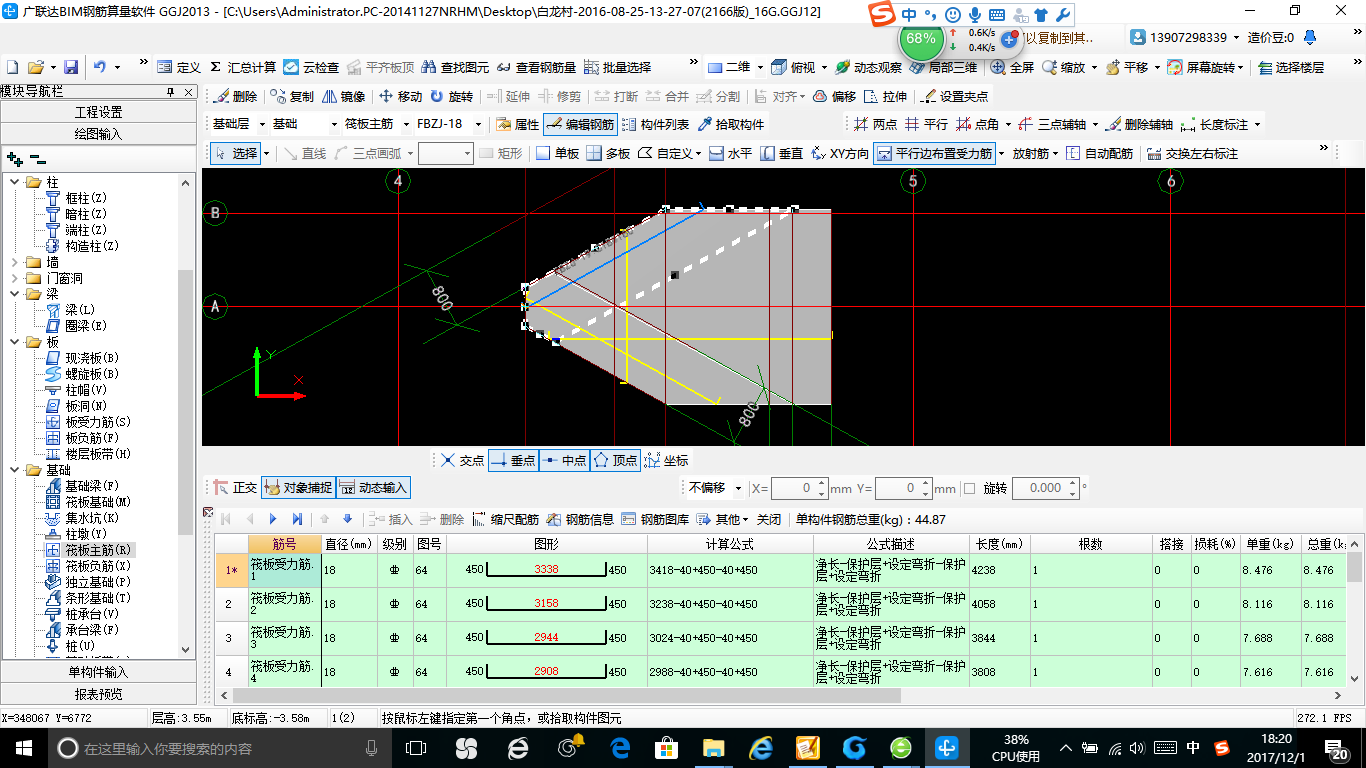Choose 水平 horizontal rebar direction
Viewport: 1366px width, 768px height.
click(x=730, y=153)
